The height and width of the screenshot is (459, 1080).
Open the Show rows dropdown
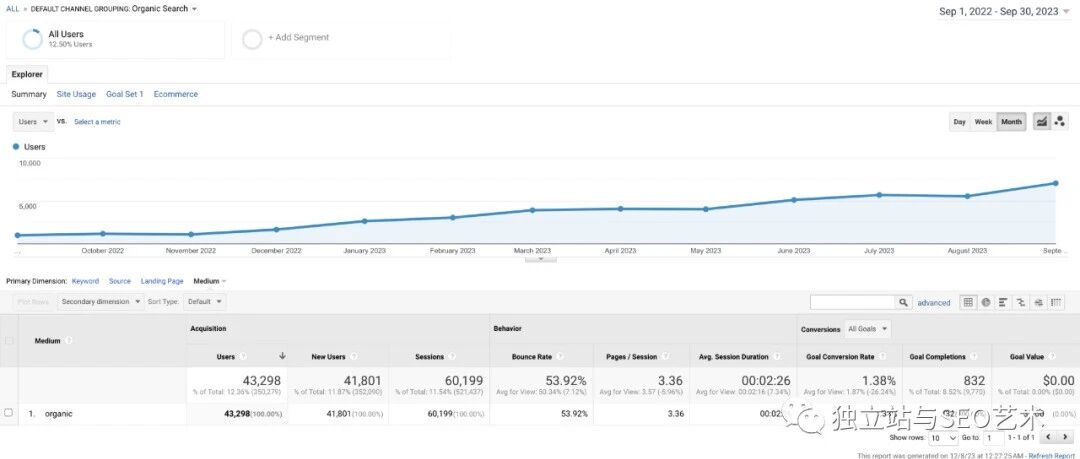[944, 438]
